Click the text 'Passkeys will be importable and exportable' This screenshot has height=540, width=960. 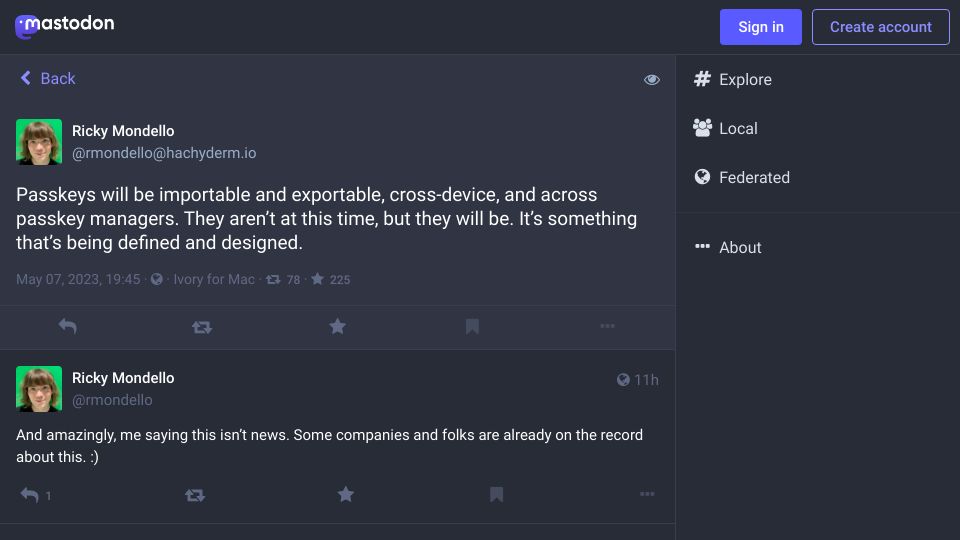tap(200, 195)
